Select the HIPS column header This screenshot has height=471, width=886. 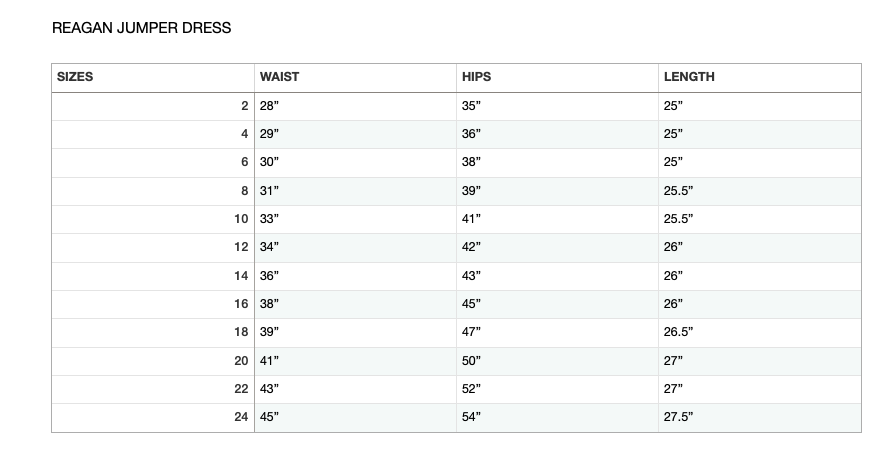point(476,77)
